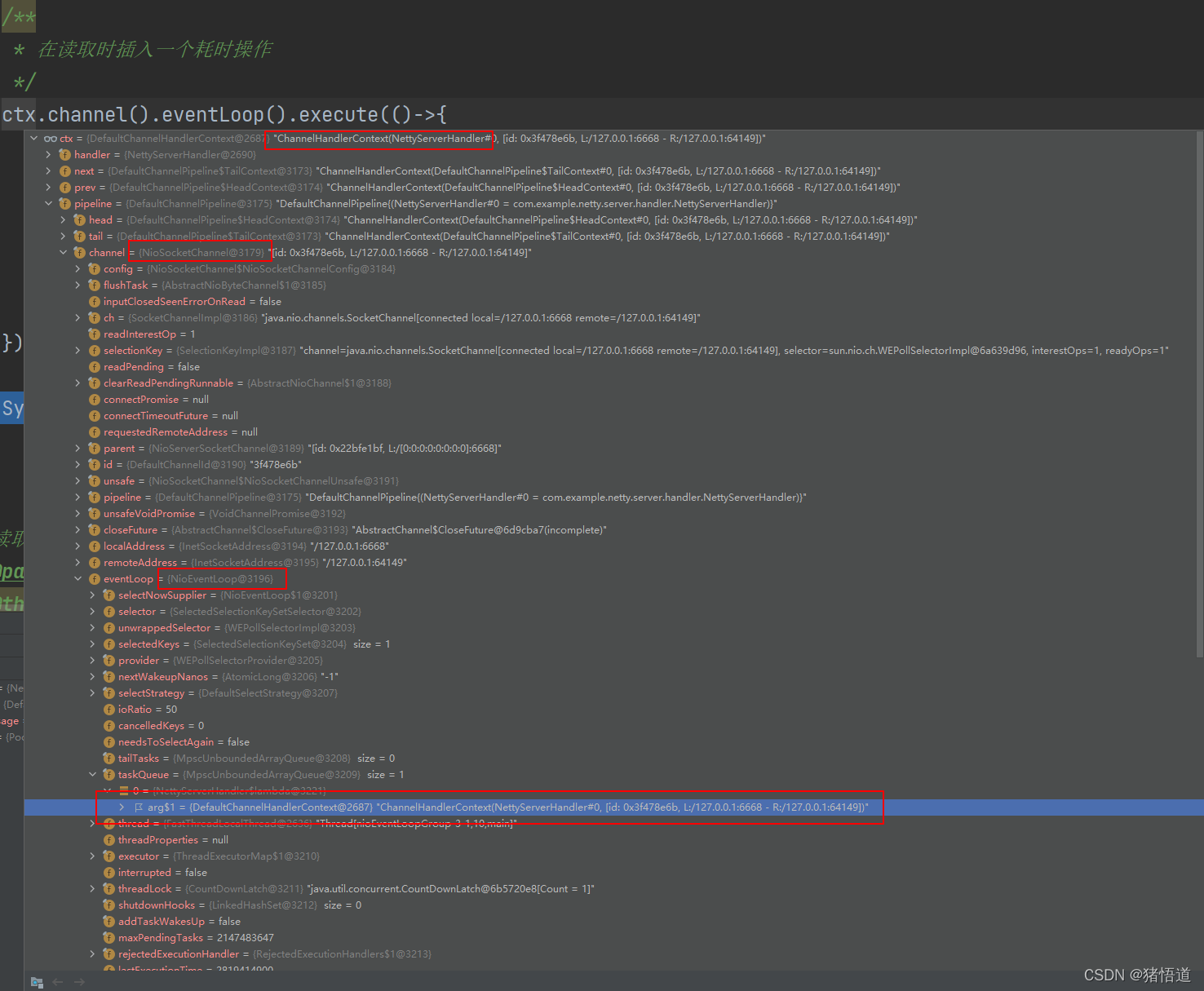Select the readPending = false row
The height and width of the screenshot is (991, 1204).
point(610,367)
